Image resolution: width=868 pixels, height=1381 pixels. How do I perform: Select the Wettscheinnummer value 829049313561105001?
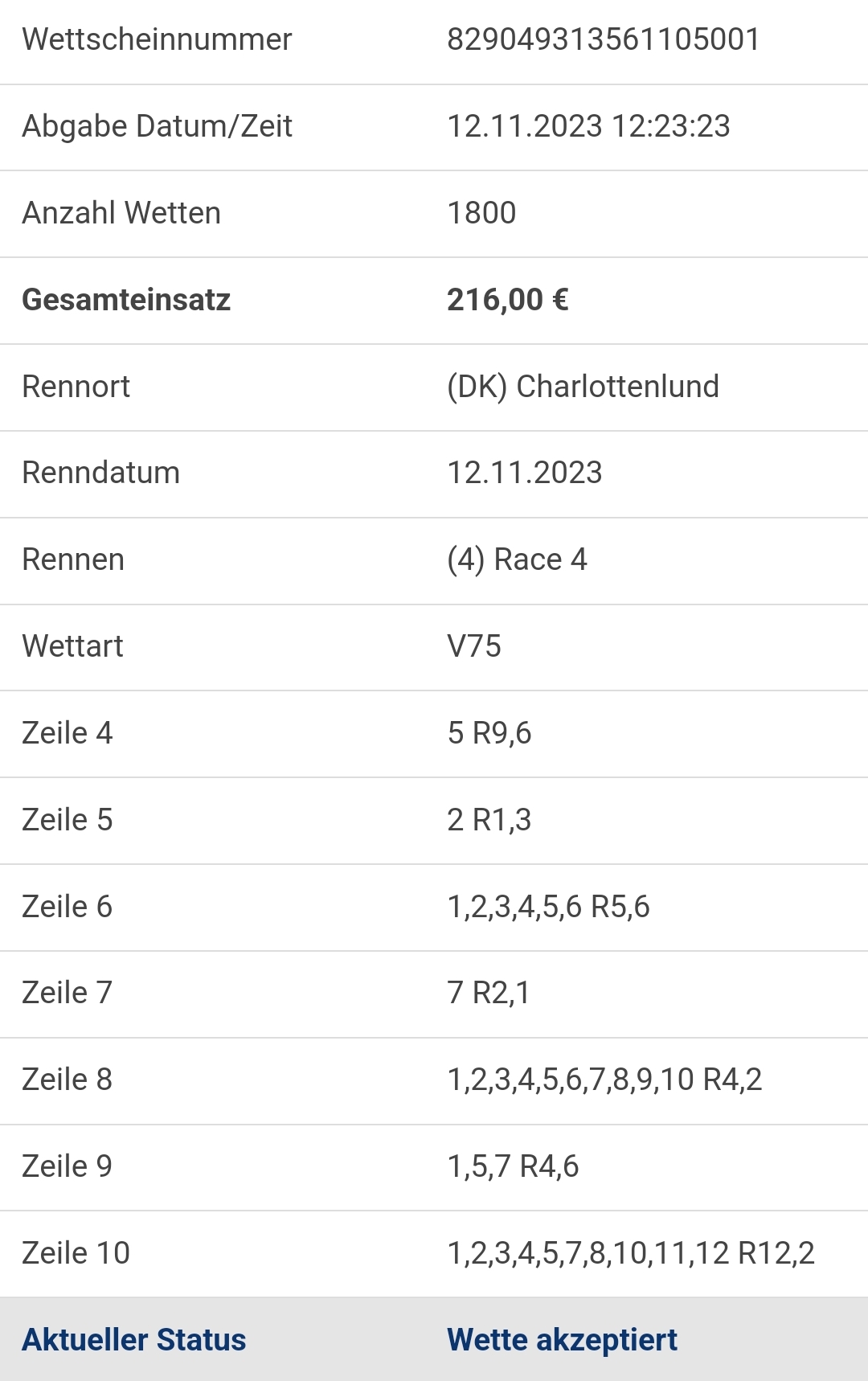[x=603, y=39]
